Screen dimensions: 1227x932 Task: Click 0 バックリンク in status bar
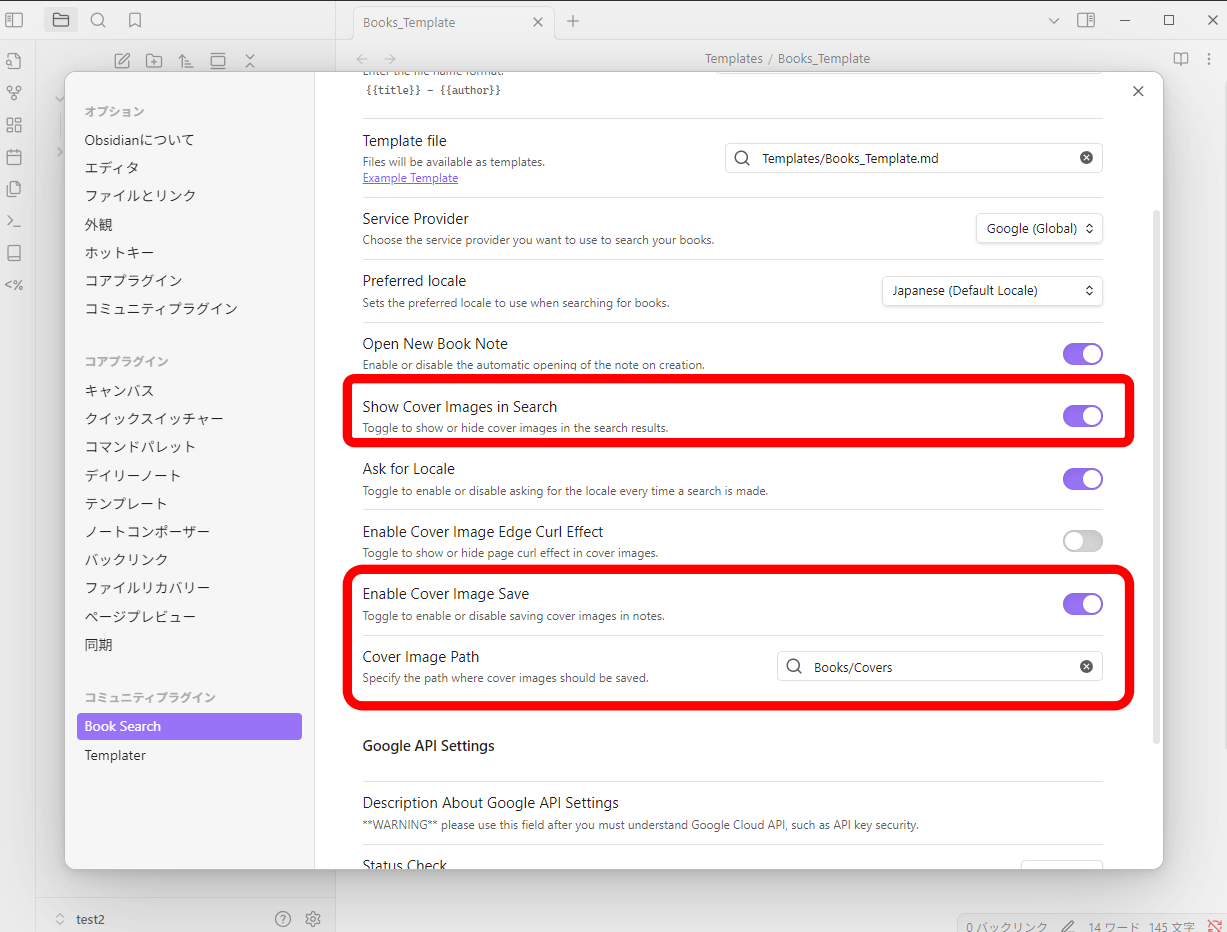pyautogui.click(x=1006, y=926)
